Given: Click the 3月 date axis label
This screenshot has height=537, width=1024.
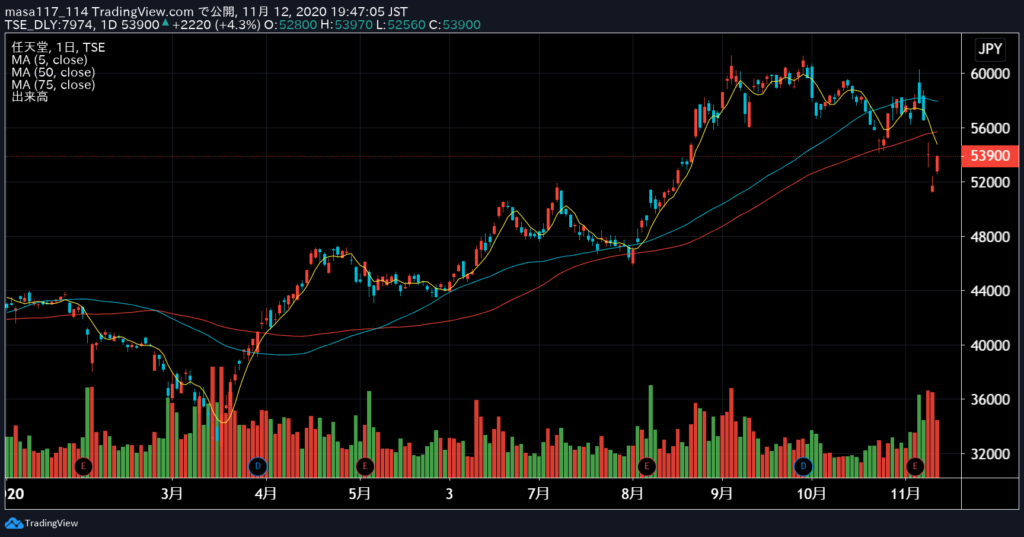Looking at the screenshot, I should click(x=172, y=493).
